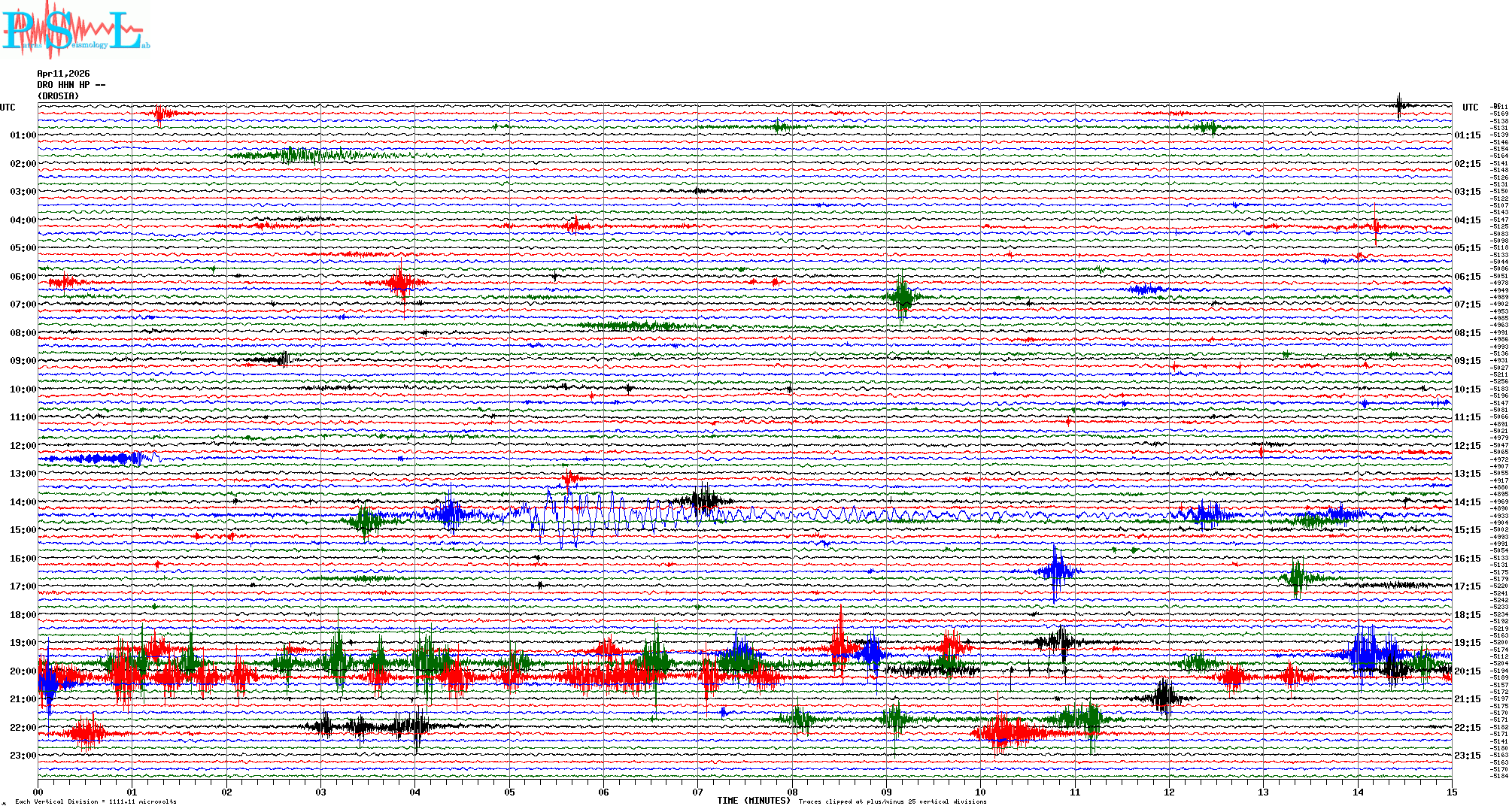Select the 01:00 hour label on left

tap(23, 135)
